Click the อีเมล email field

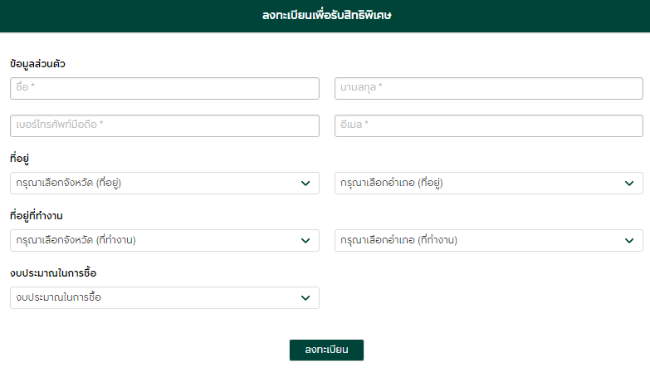(x=489, y=126)
